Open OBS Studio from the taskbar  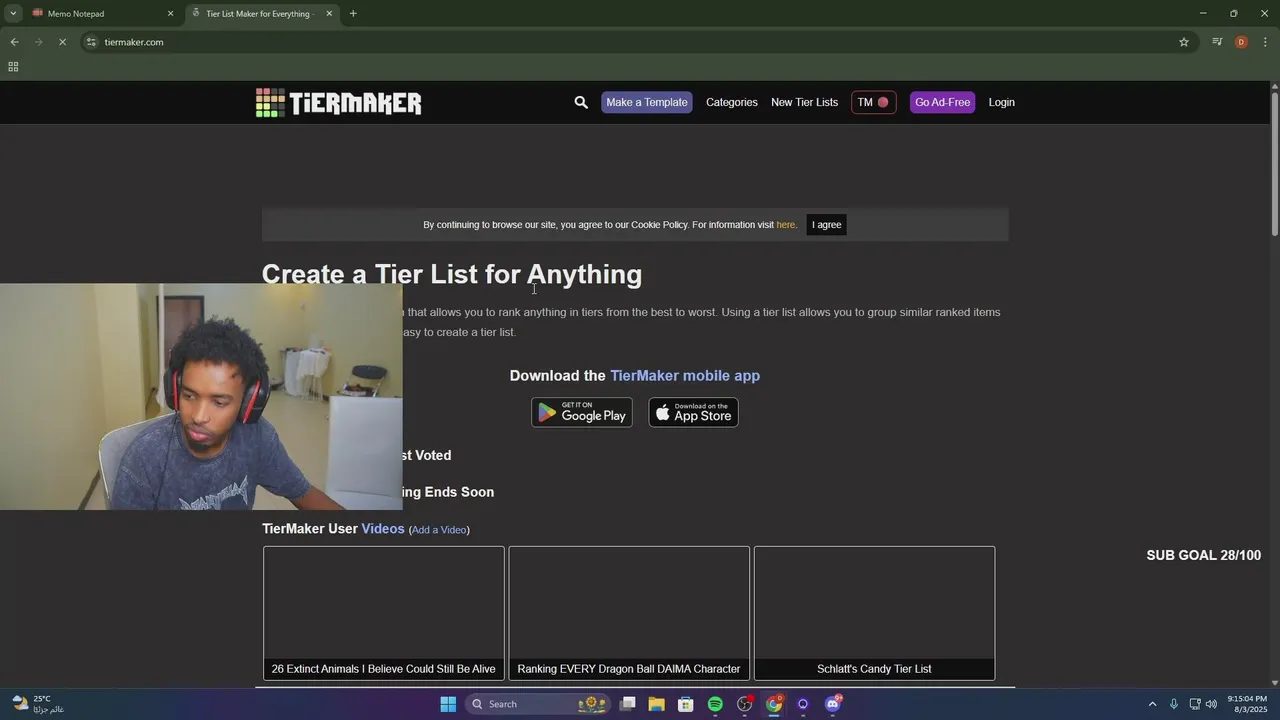coord(744,704)
